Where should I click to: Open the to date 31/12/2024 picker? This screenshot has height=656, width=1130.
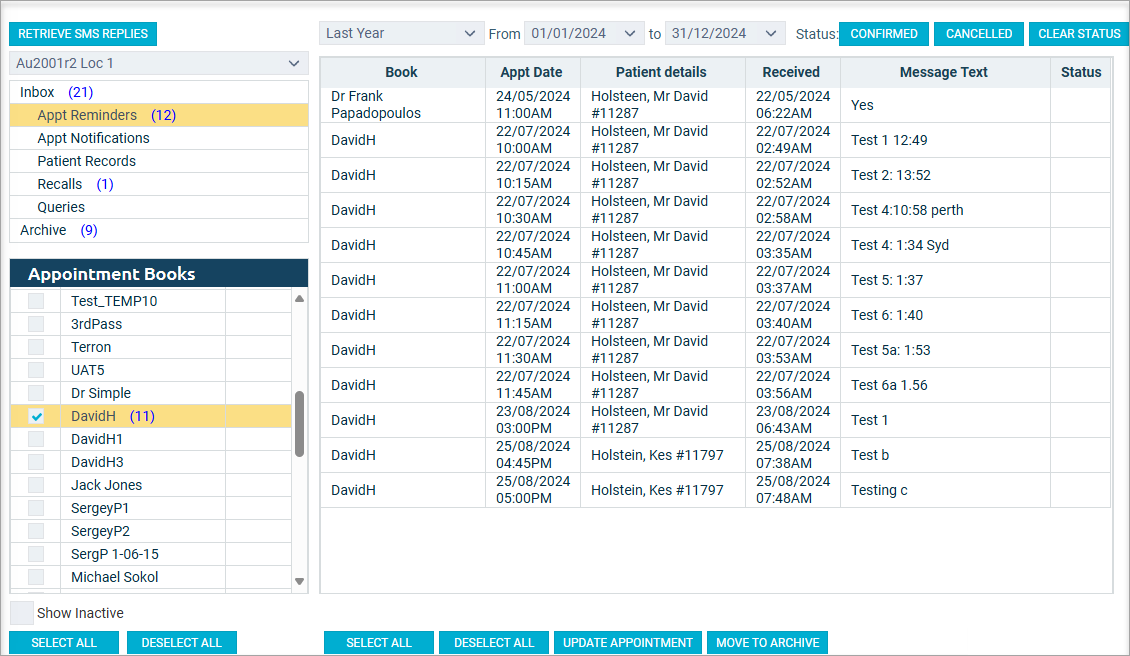724,33
